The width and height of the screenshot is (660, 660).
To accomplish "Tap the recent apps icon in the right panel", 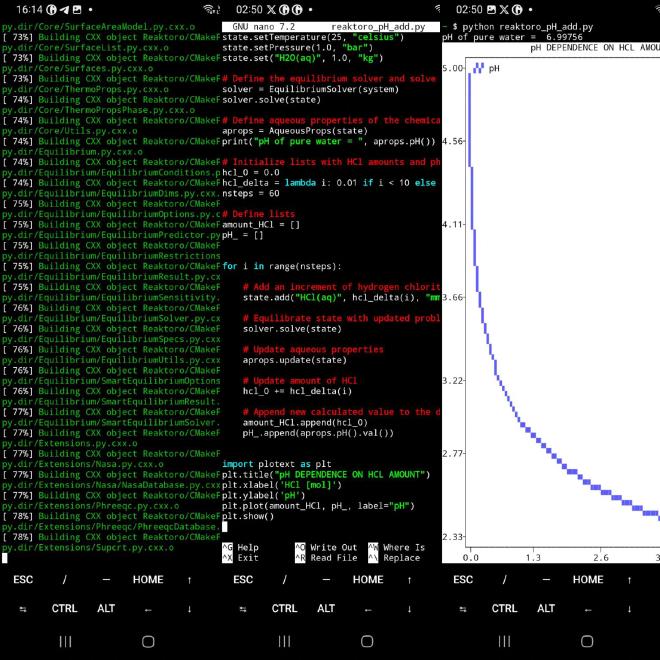I will click(505, 640).
